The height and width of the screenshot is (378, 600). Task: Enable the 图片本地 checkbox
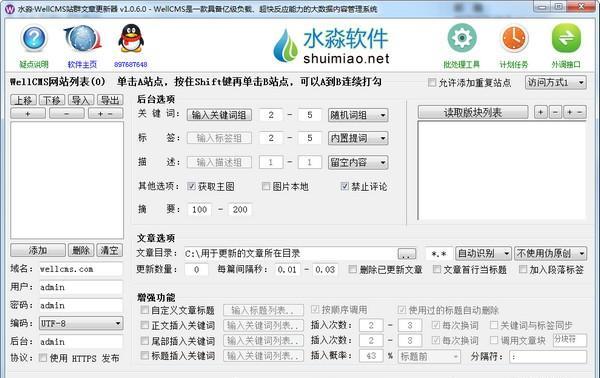[x=266, y=186]
